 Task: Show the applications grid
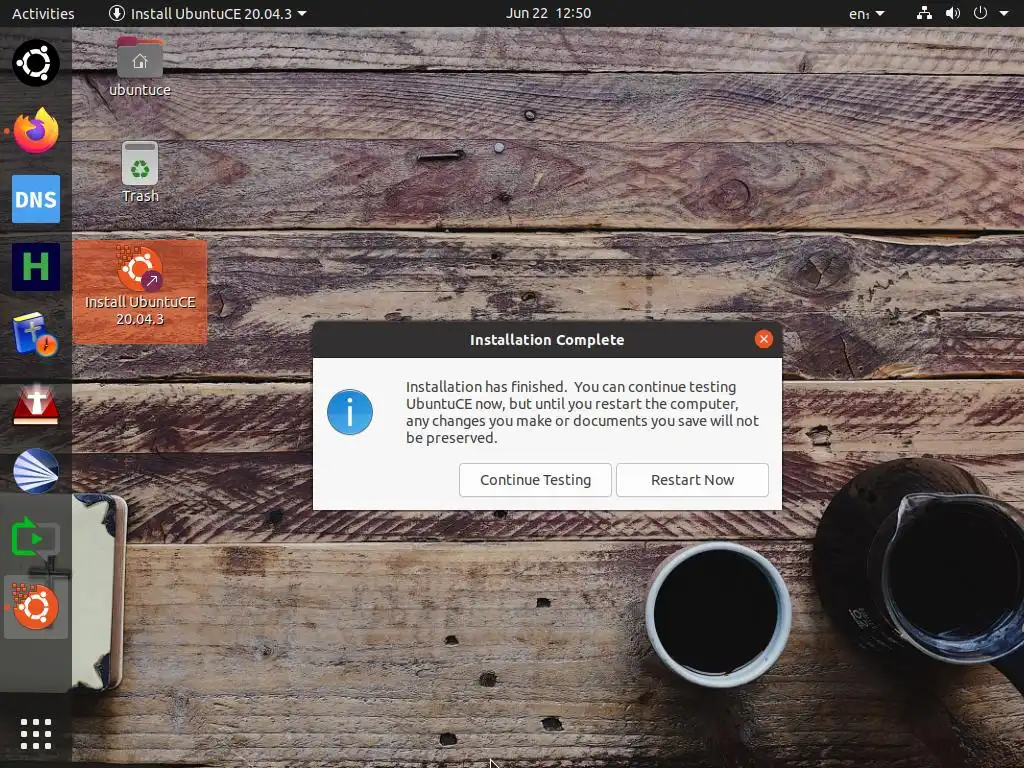[36, 734]
